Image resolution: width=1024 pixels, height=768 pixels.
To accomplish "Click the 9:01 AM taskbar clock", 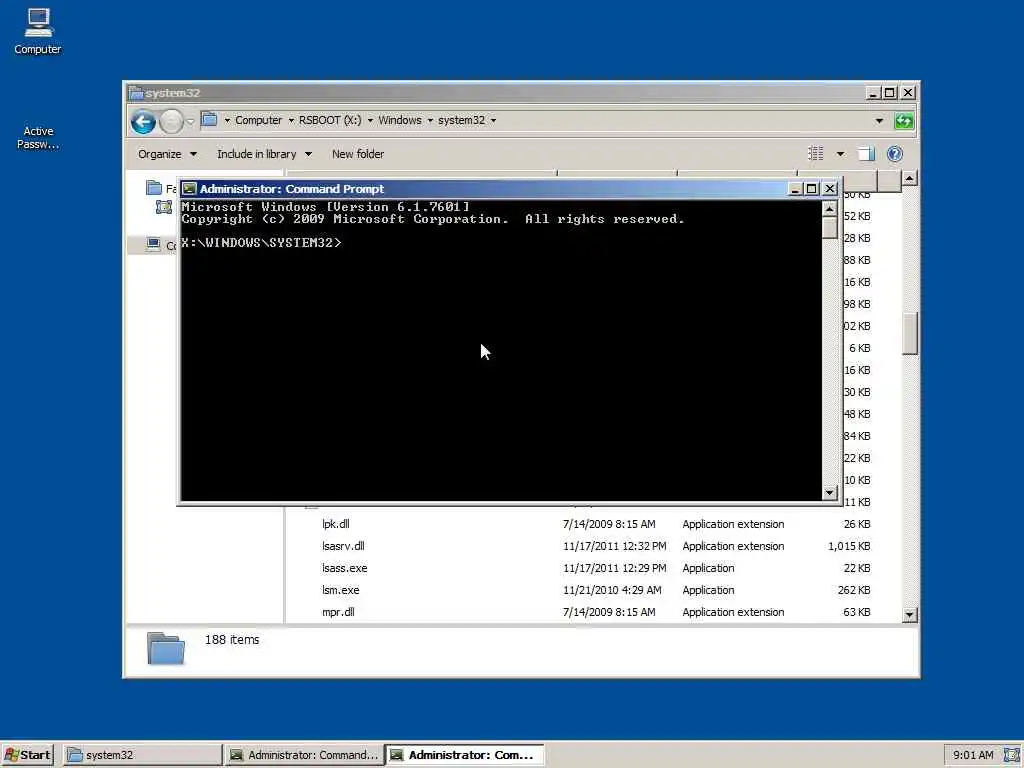I will (x=972, y=755).
